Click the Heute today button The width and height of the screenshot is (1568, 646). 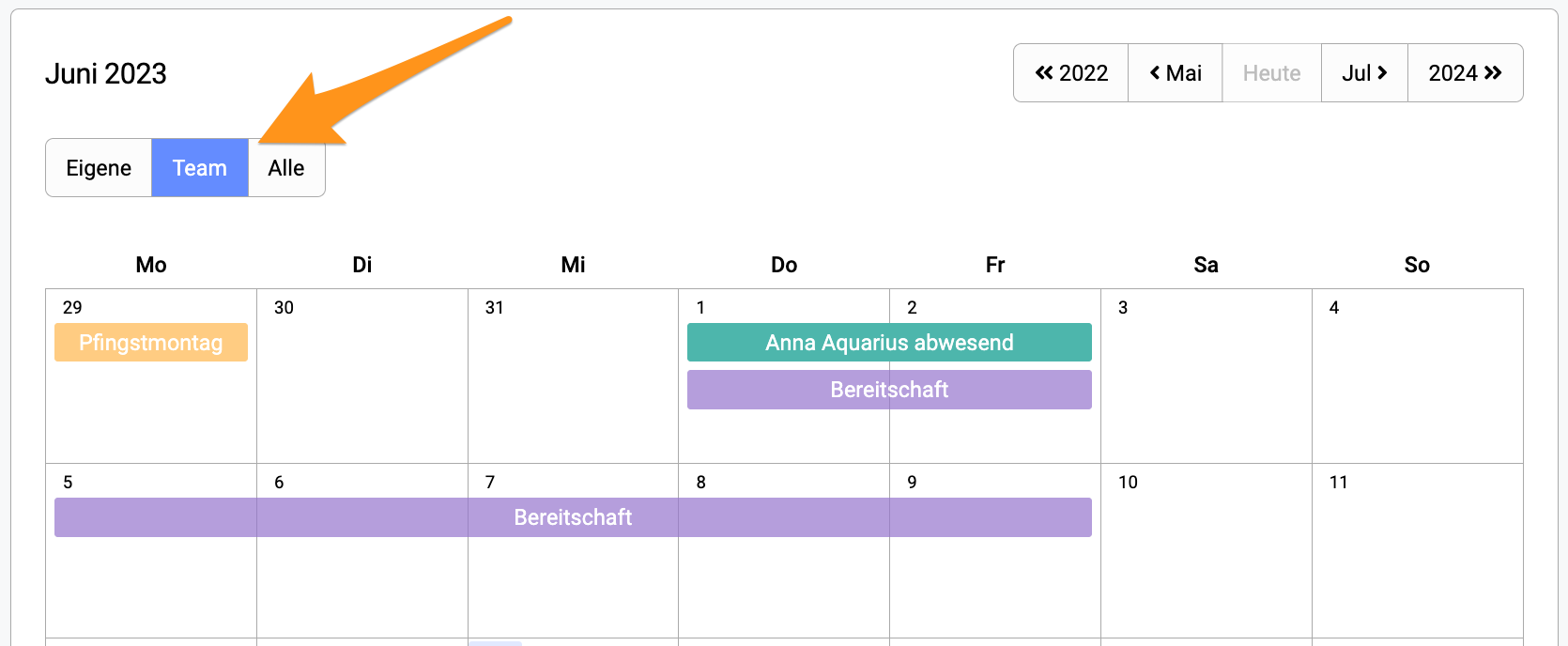(x=1271, y=73)
